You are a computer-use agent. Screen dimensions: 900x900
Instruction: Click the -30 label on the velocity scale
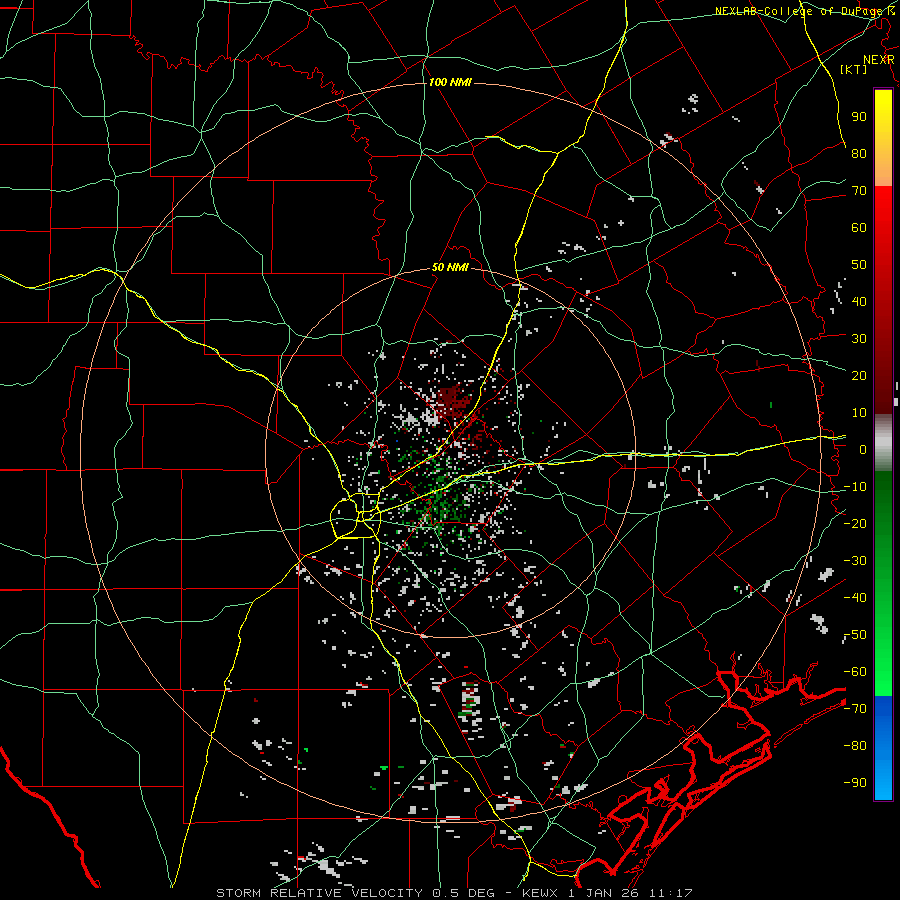tap(855, 561)
